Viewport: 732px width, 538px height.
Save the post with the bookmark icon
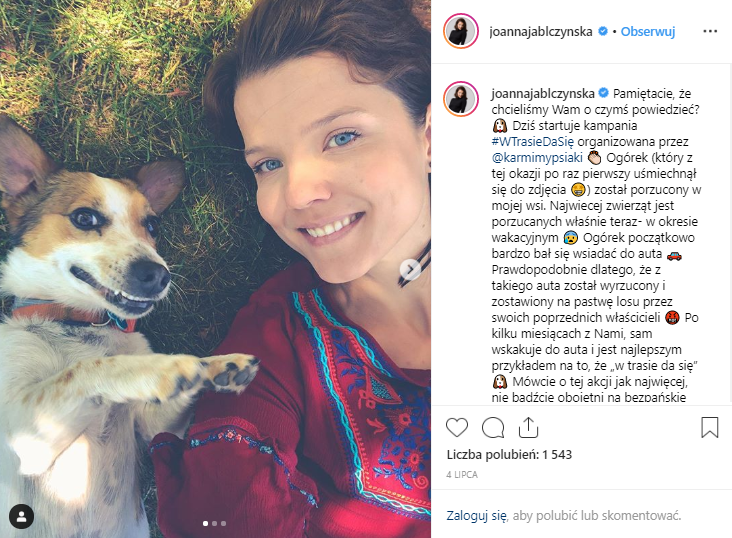tap(710, 427)
